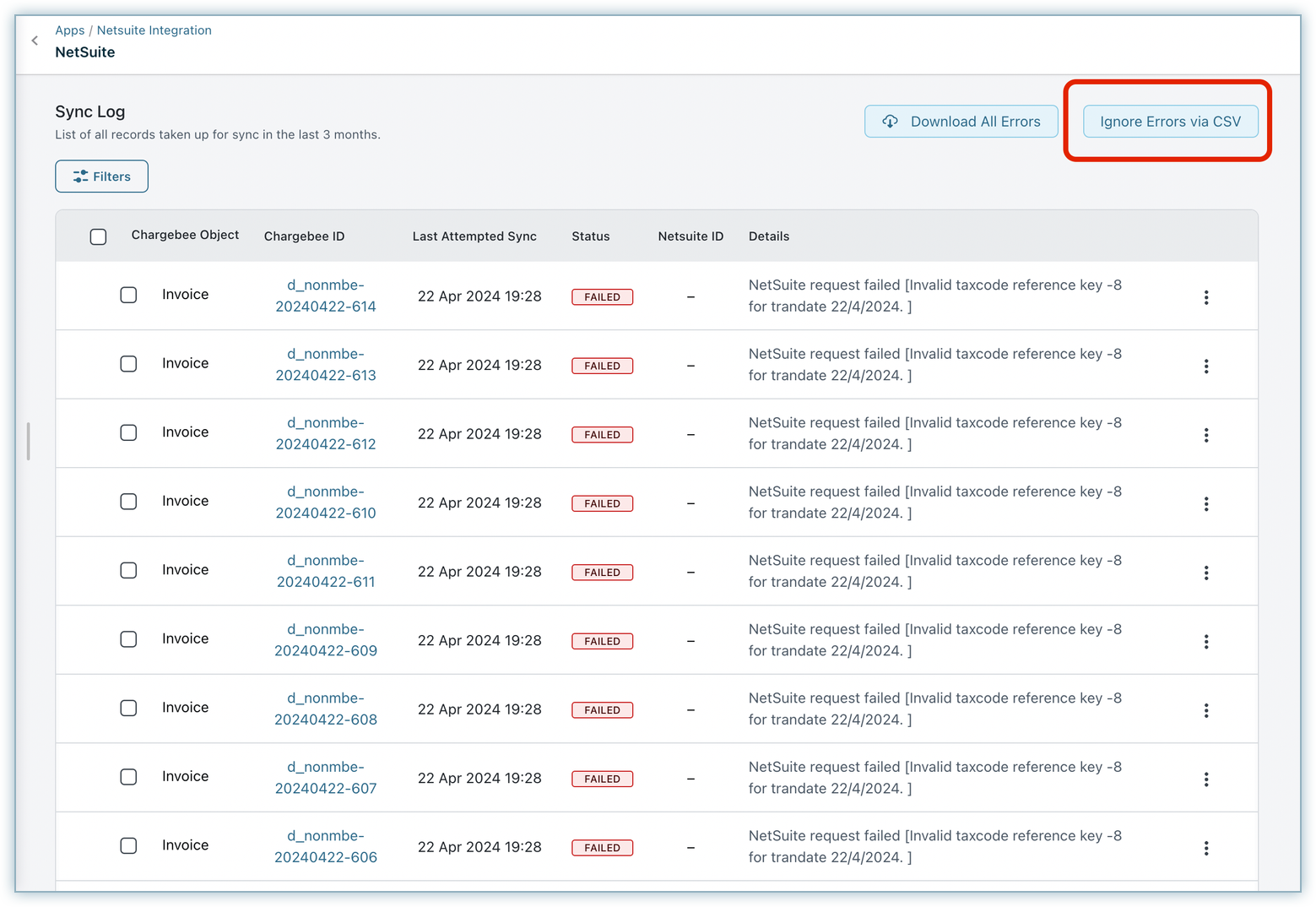Select checkbox for invoice 20240422-611
The image size is (1316, 907).
pos(128,570)
